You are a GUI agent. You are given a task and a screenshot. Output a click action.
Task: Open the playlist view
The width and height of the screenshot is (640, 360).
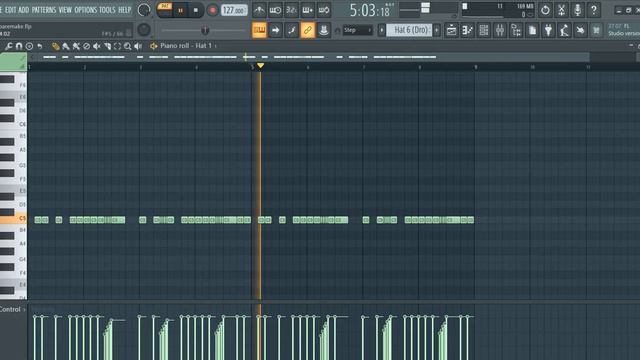click(451, 30)
